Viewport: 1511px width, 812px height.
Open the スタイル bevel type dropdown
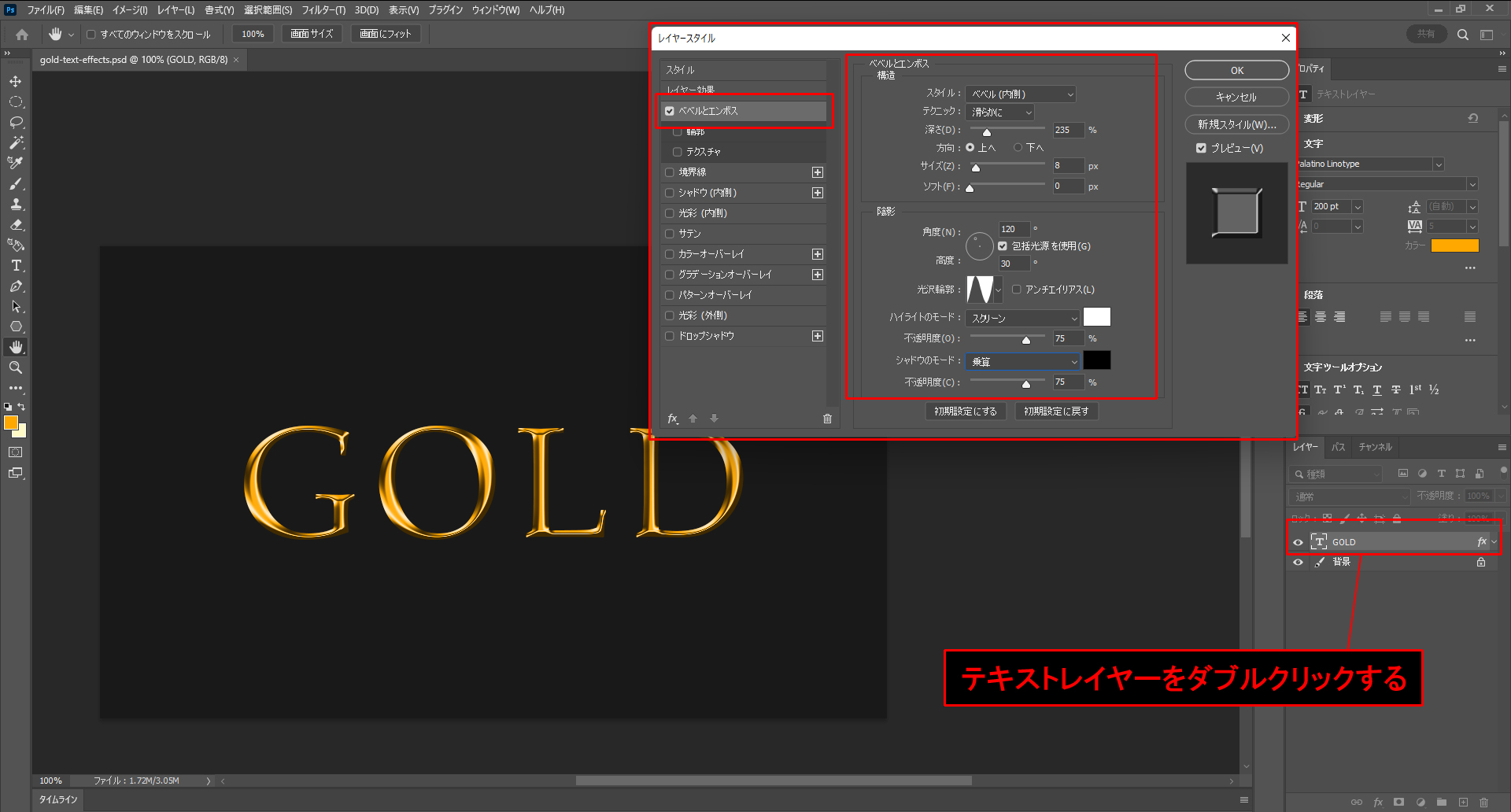coord(1021,94)
